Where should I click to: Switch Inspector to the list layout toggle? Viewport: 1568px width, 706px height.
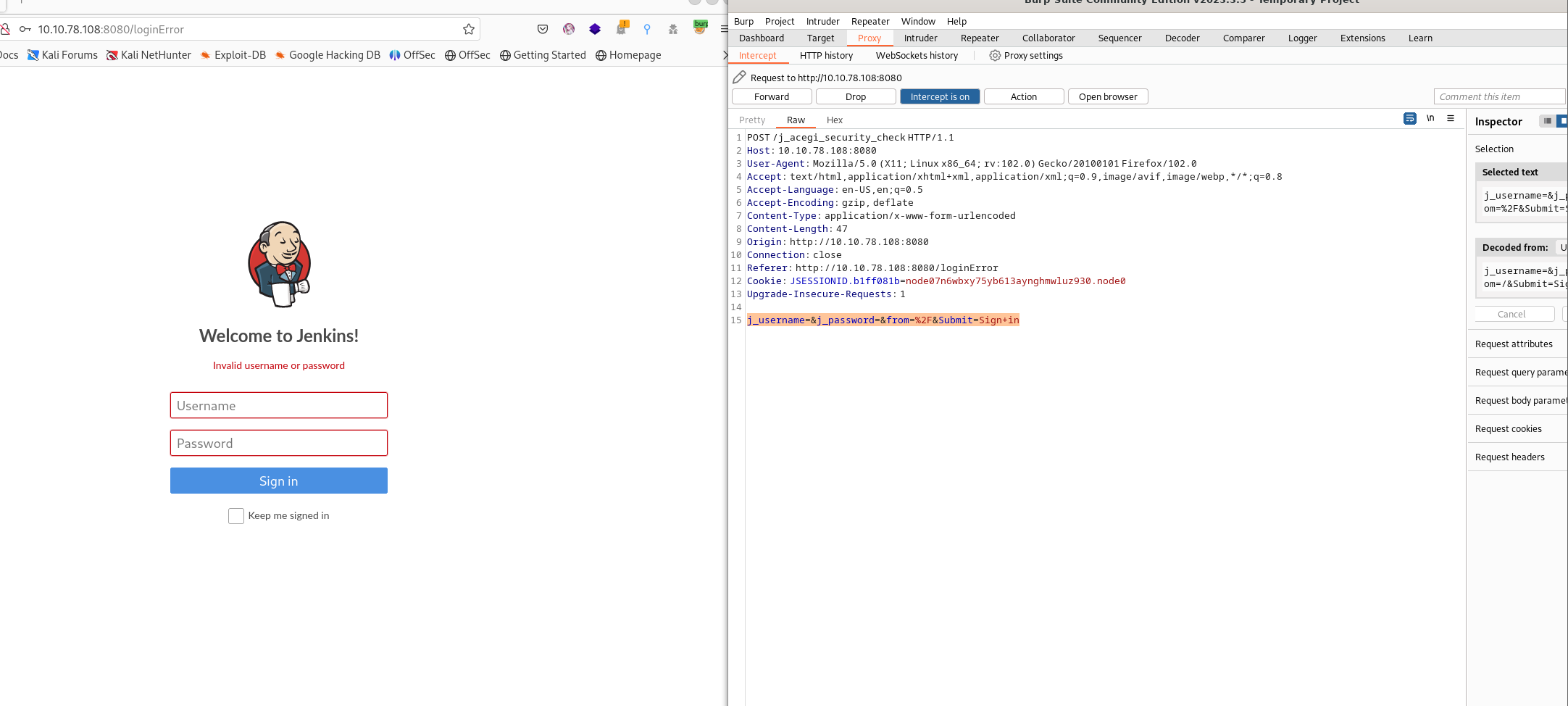click(1547, 122)
